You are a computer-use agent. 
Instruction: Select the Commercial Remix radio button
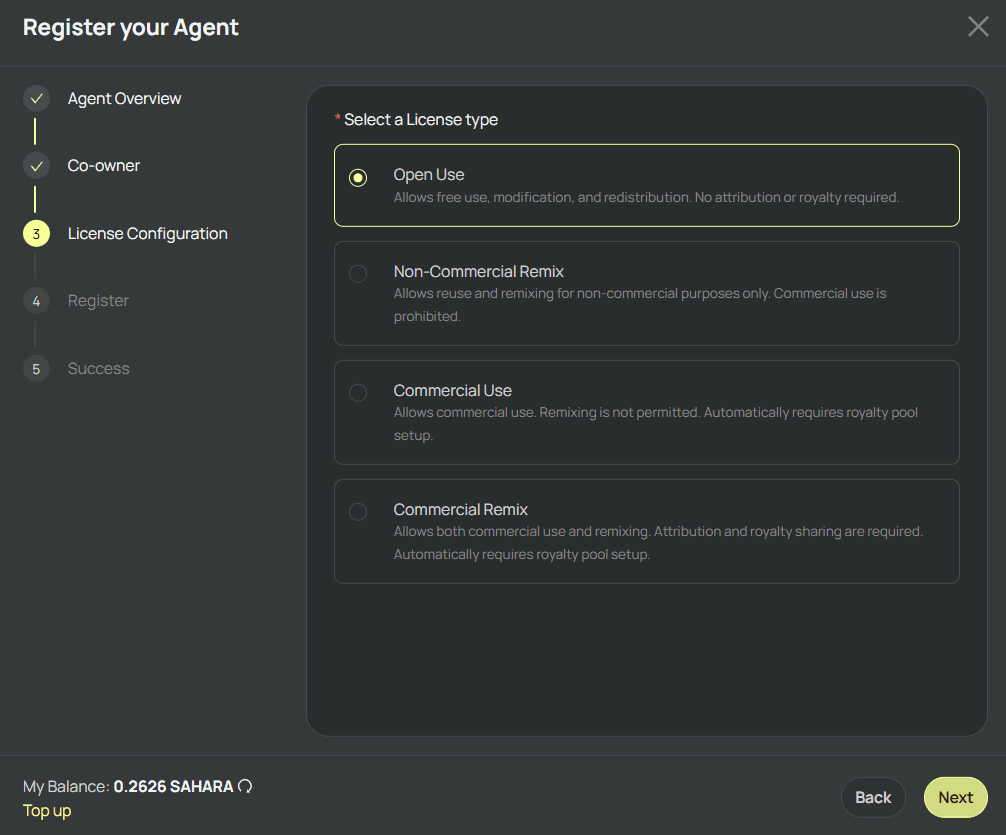[358, 512]
